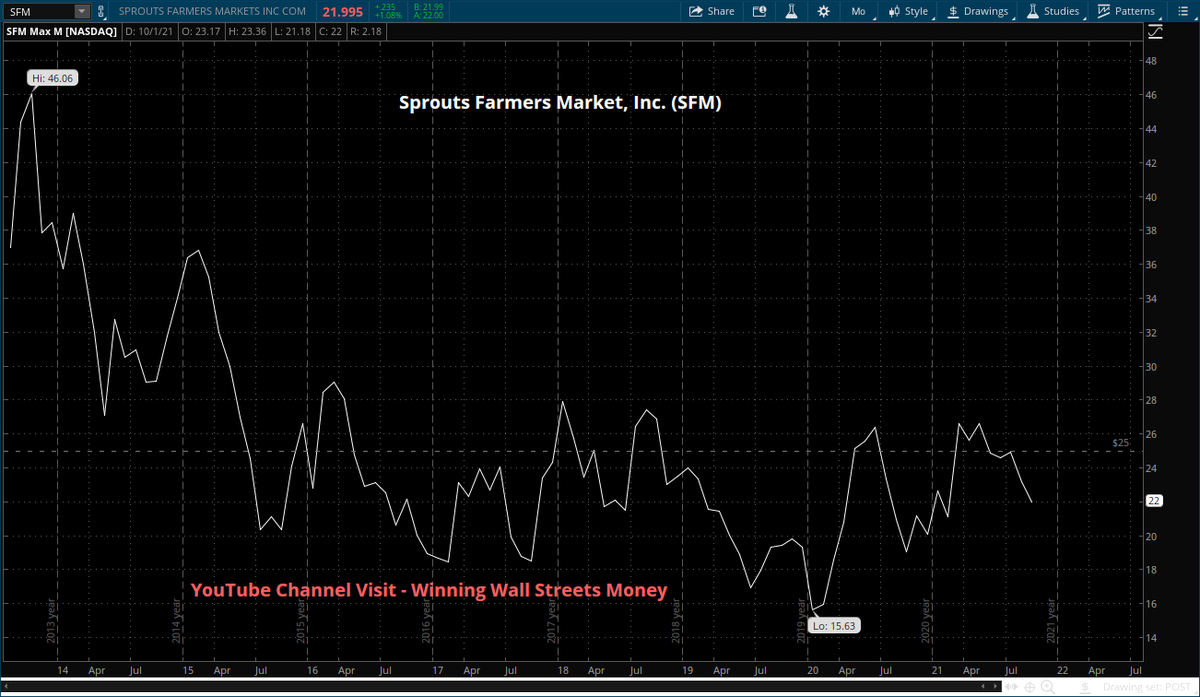Click the 14 year tick on time axis
This screenshot has width=1200, height=697.
point(63,671)
